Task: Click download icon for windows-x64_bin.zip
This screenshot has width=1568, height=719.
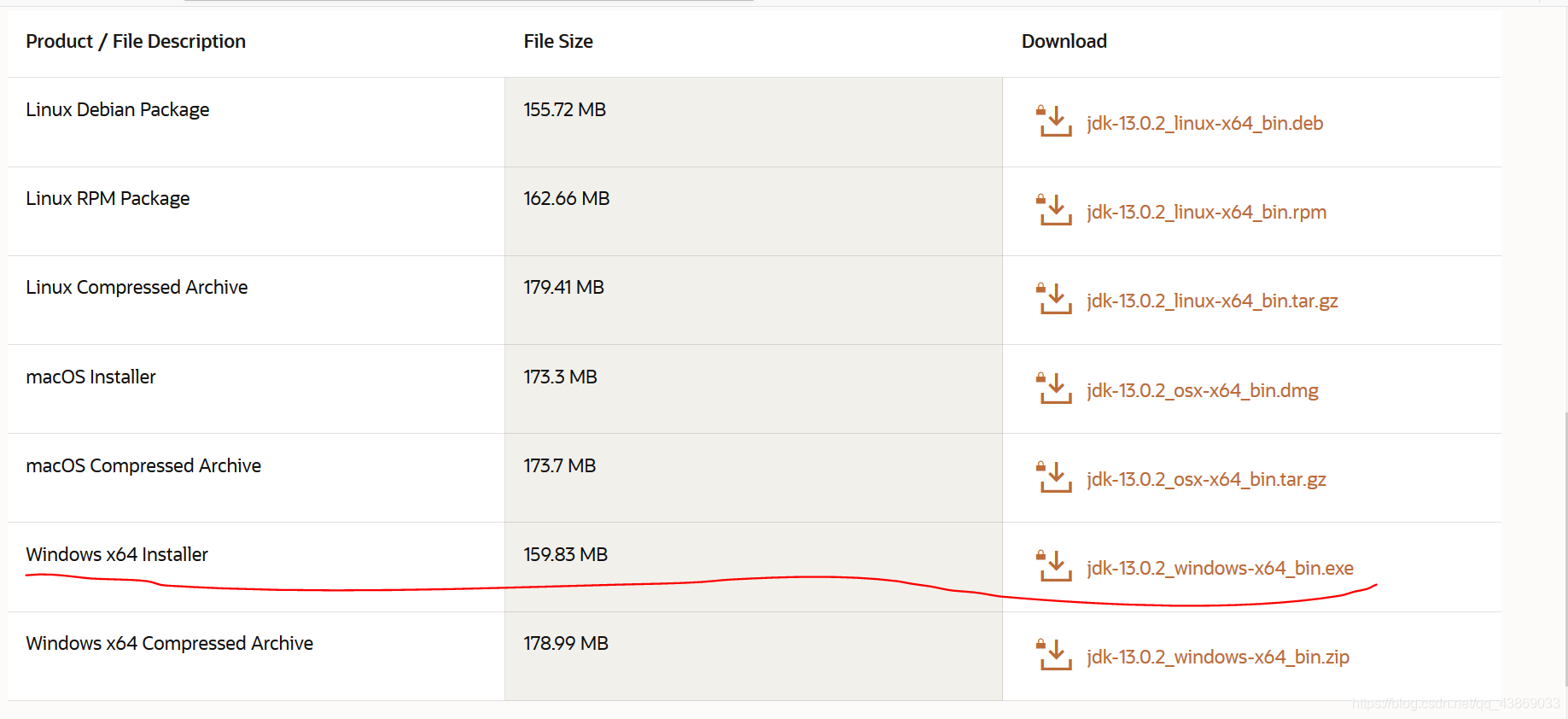Action: (1054, 655)
